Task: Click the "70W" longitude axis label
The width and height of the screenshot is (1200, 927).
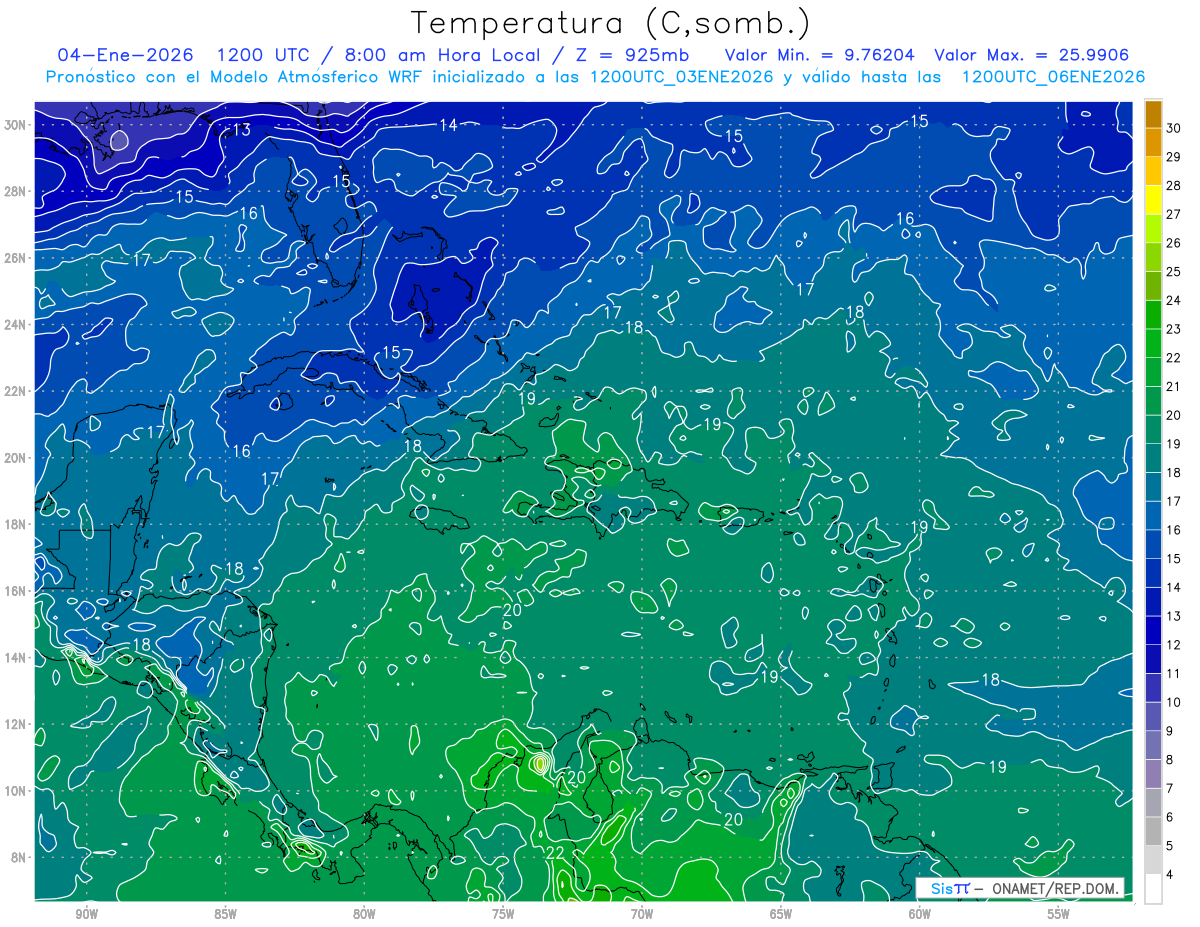Action: [642, 914]
